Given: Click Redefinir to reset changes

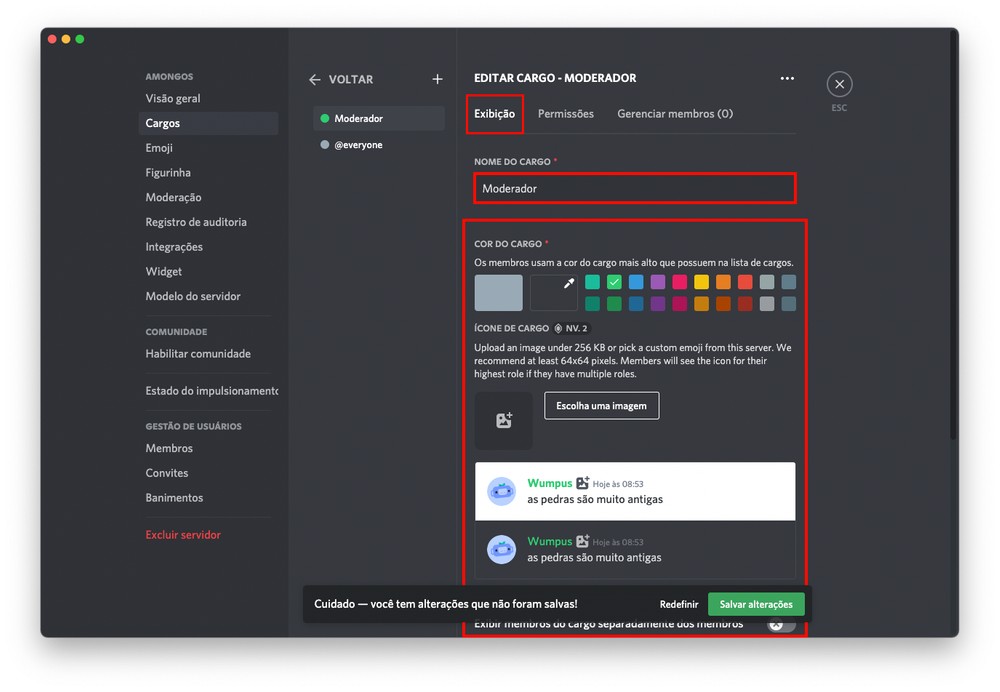Looking at the screenshot, I should pyautogui.click(x=679, y=604).
